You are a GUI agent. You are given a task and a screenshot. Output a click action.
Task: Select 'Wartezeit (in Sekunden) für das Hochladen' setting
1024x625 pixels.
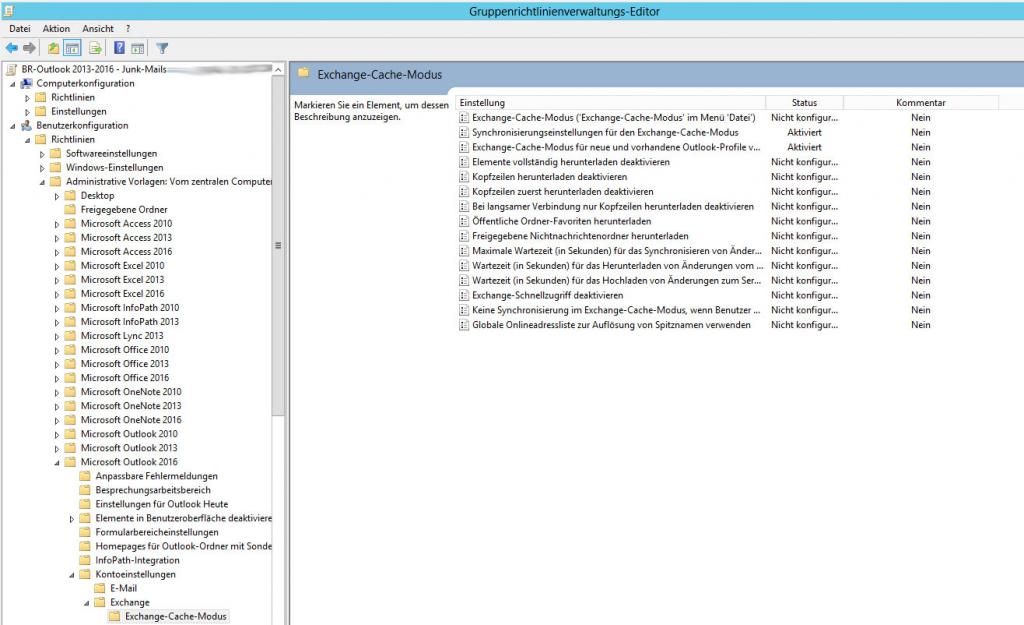pyautogui.click(x=616, y=280)
